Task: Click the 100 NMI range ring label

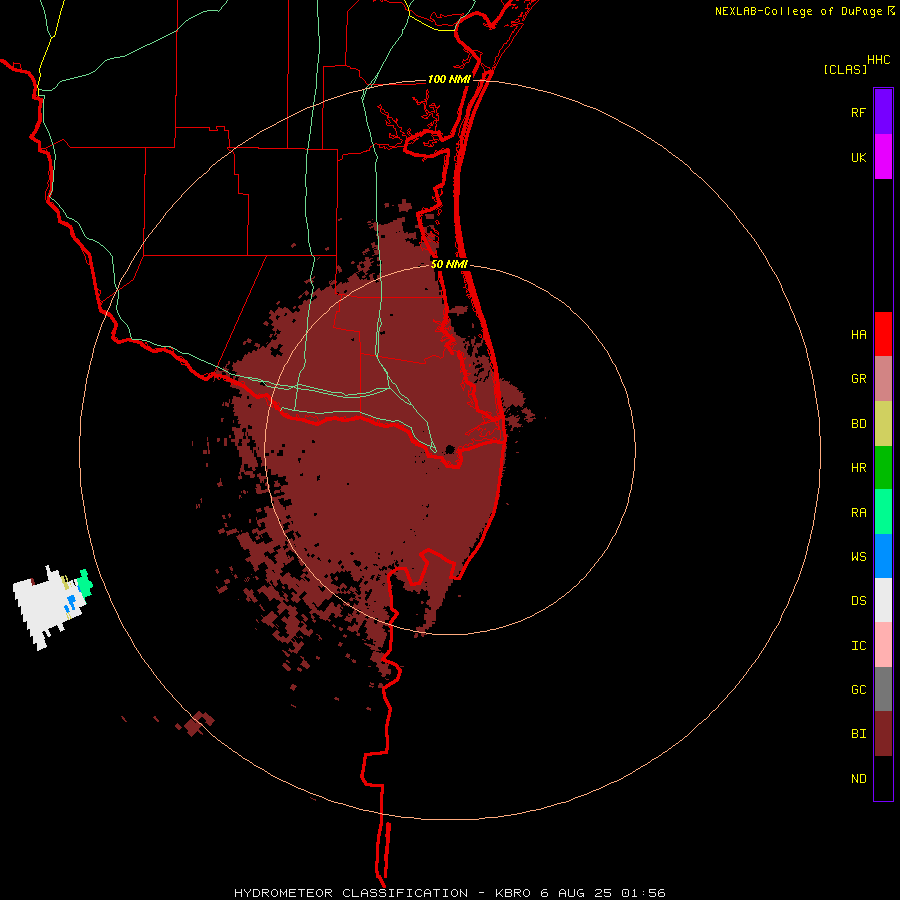Action: point(449,79)
